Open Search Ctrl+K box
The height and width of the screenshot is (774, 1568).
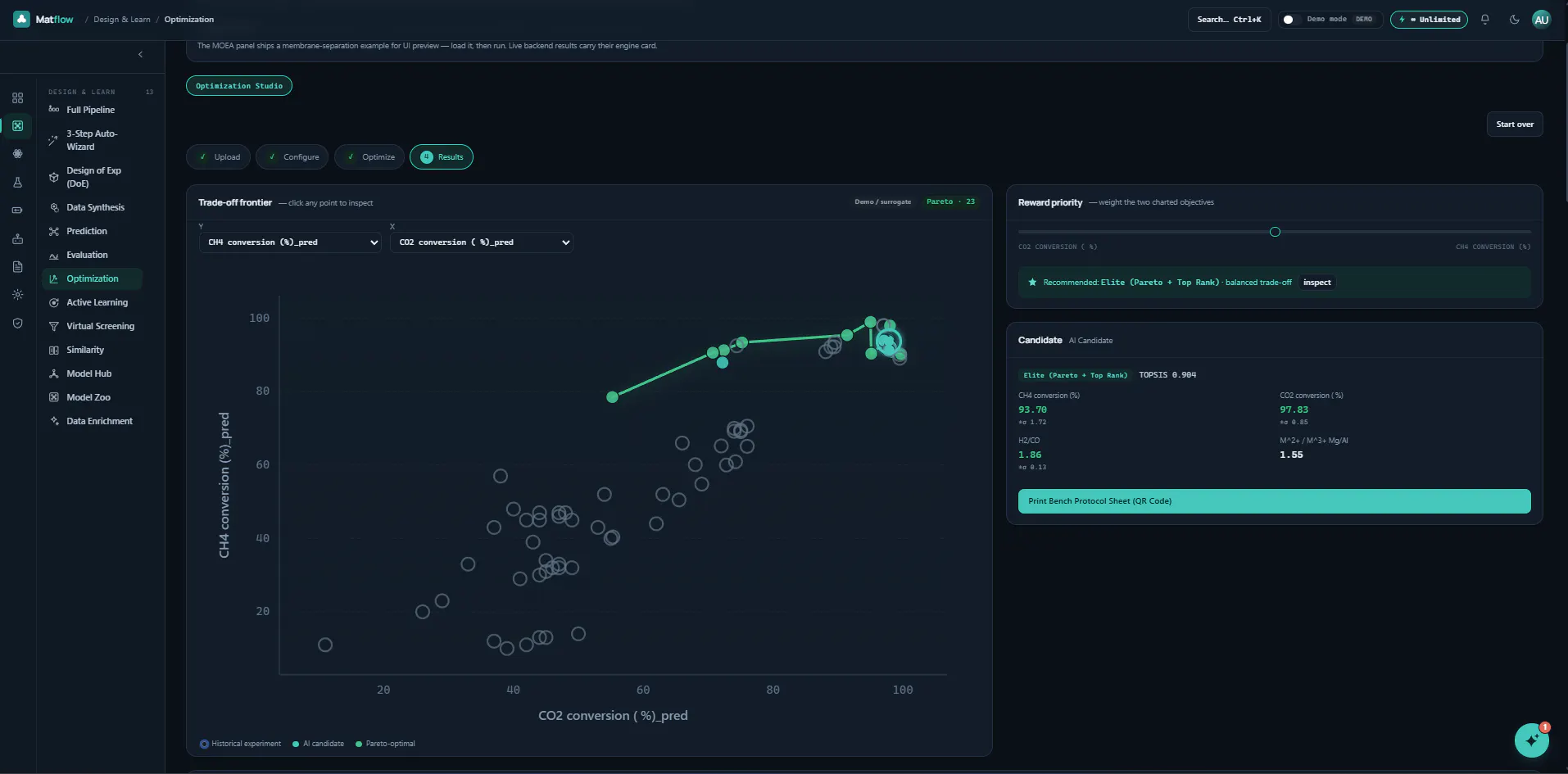(x=1229, y=20)
